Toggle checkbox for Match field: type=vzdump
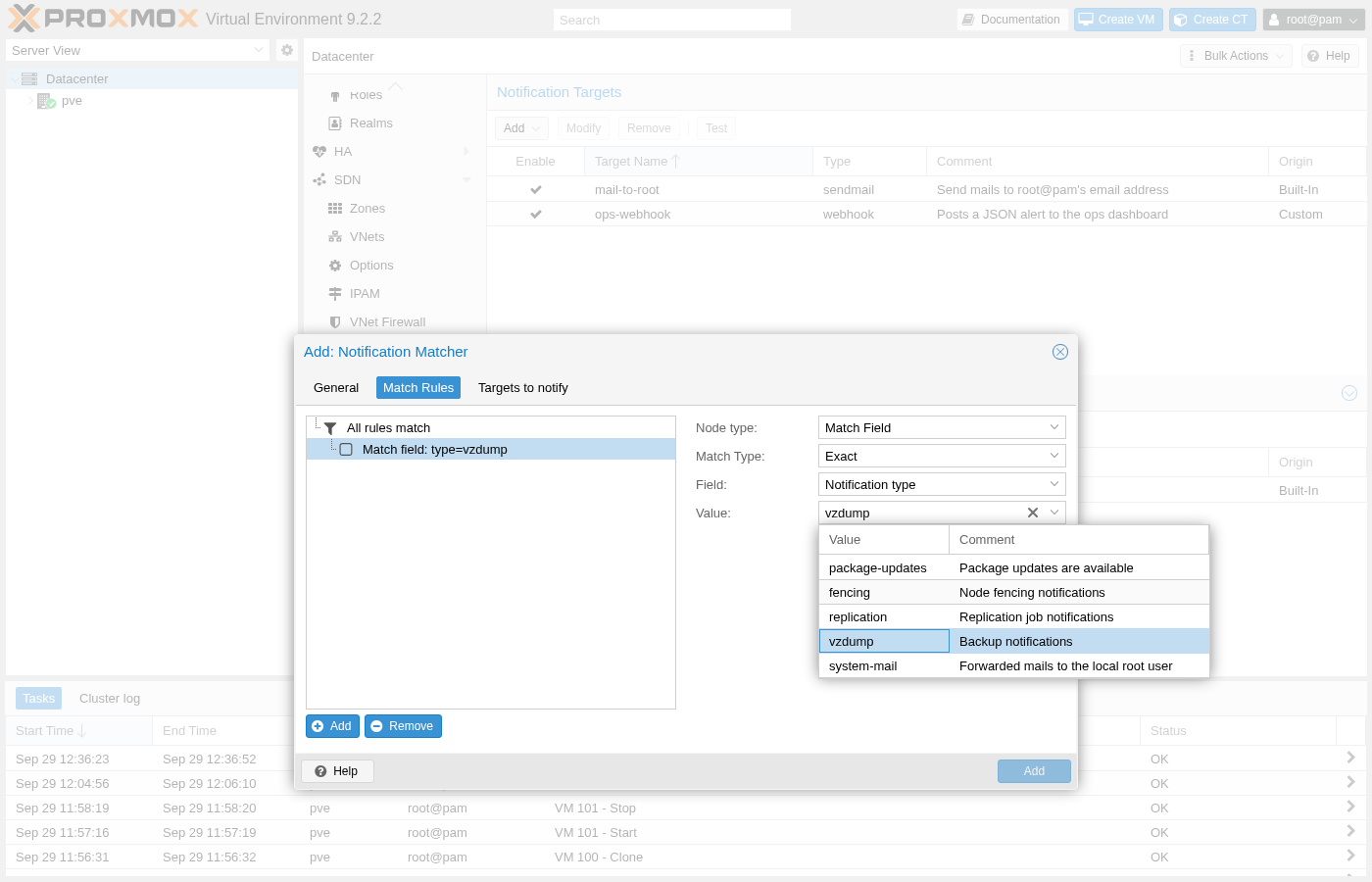Screen dimensions: 1372x882 click(346, 450)
